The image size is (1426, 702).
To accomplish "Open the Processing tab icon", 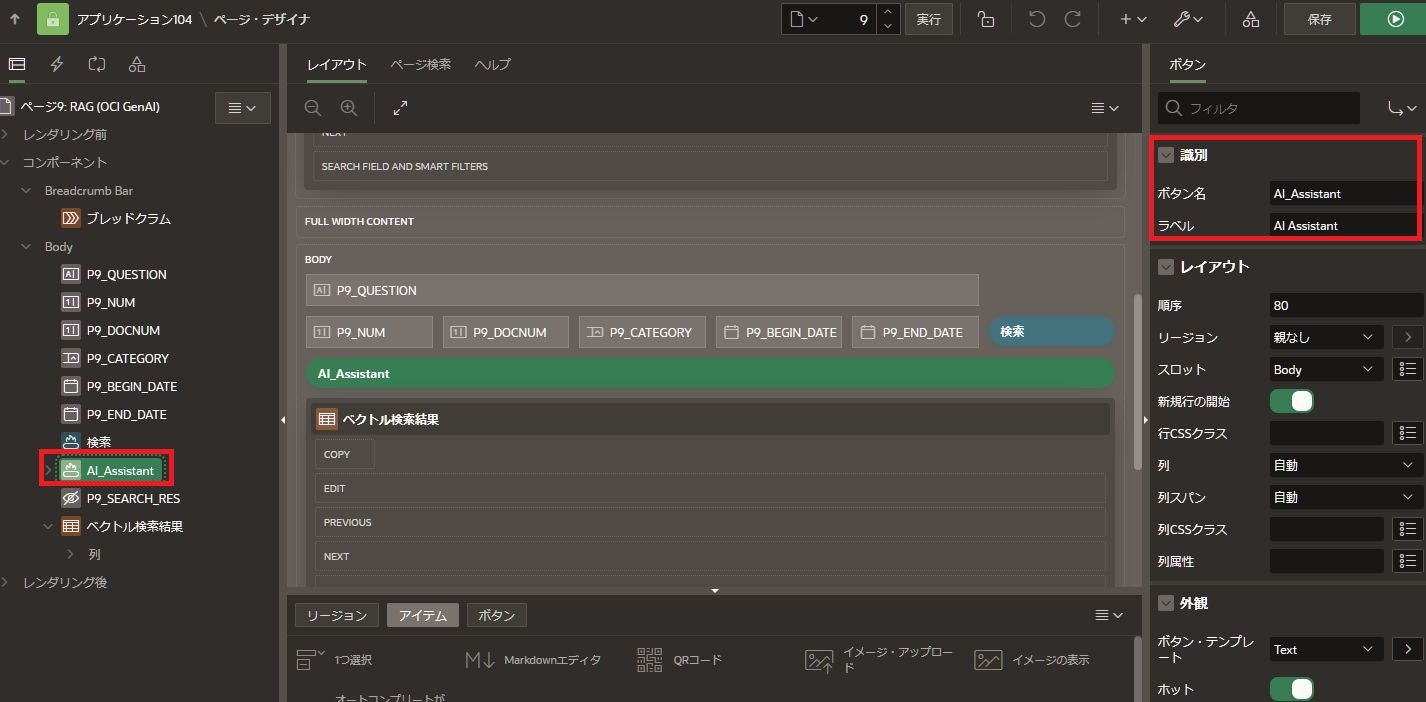I will coord(97,64).
